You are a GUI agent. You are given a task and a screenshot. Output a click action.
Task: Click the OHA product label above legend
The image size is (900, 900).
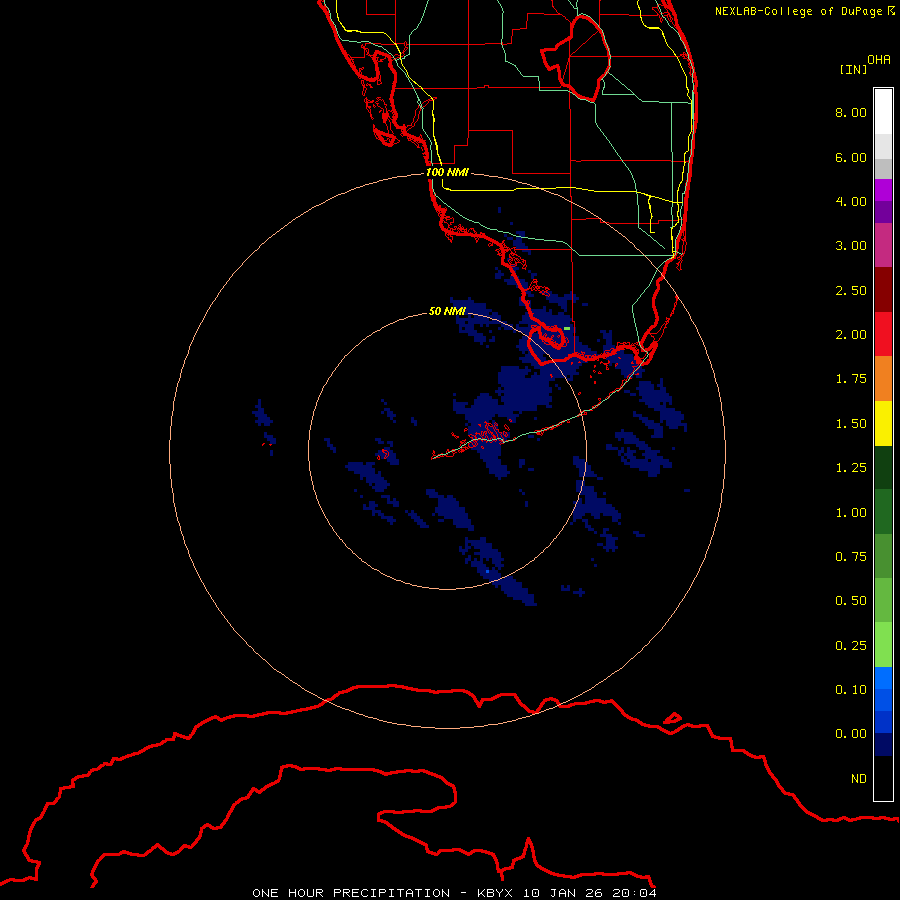point(879,59)
